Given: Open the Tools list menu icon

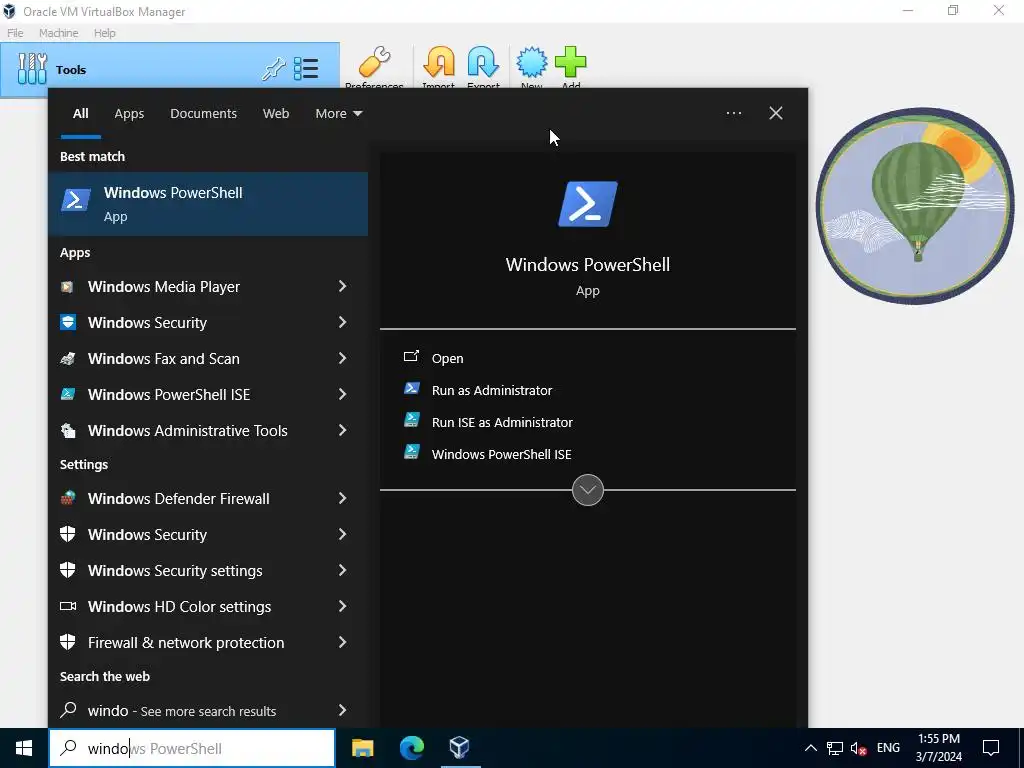Looking at the screenshot, I should [306, 69].
